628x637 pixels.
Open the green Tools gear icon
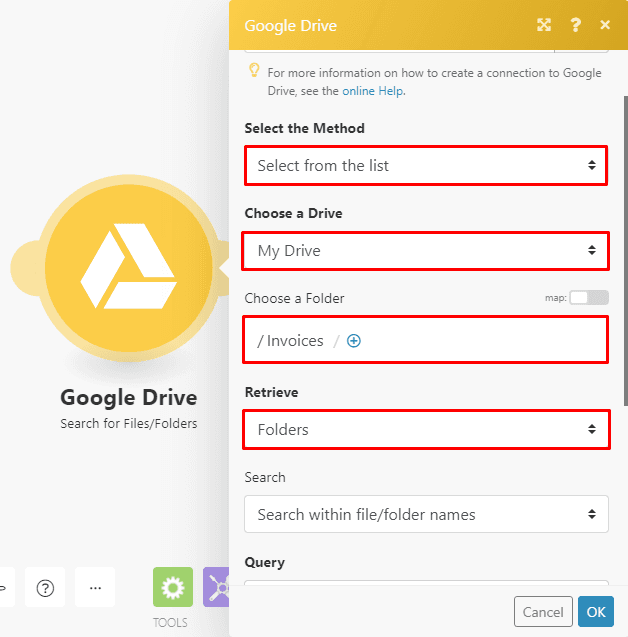(x=172, y=588)
